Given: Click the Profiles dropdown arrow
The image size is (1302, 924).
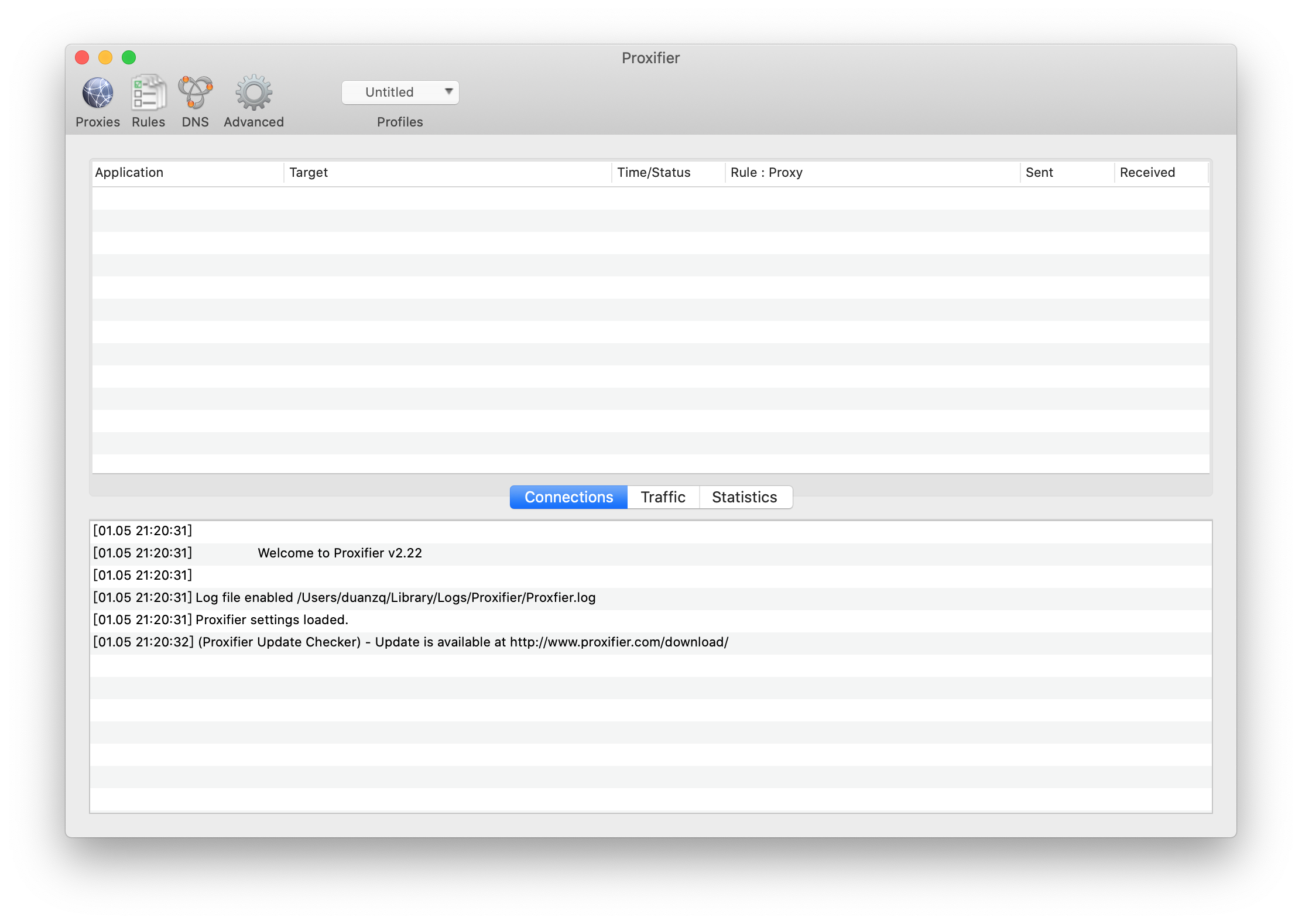Looking at the screenshot, I should [x=448, y=91].
